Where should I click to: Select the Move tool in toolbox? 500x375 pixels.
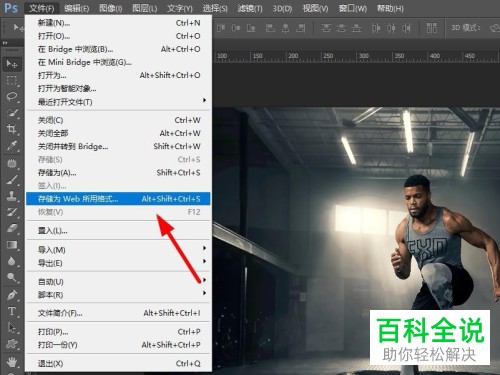point(12,64)
